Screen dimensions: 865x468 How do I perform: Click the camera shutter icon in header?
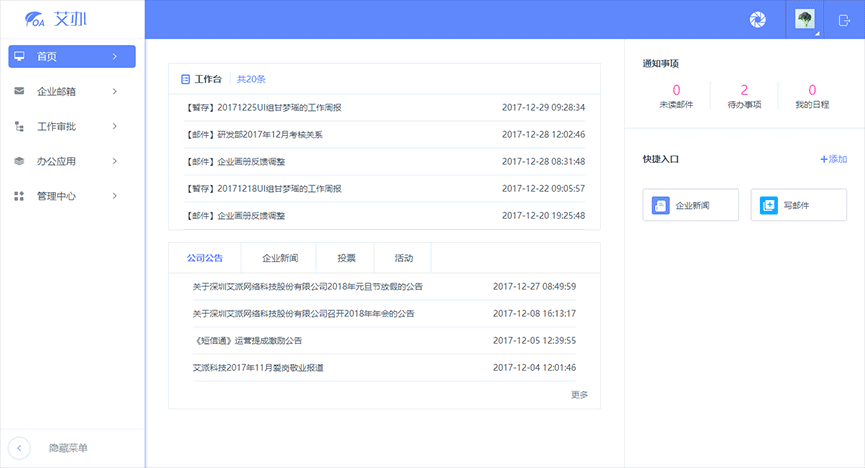757,19
